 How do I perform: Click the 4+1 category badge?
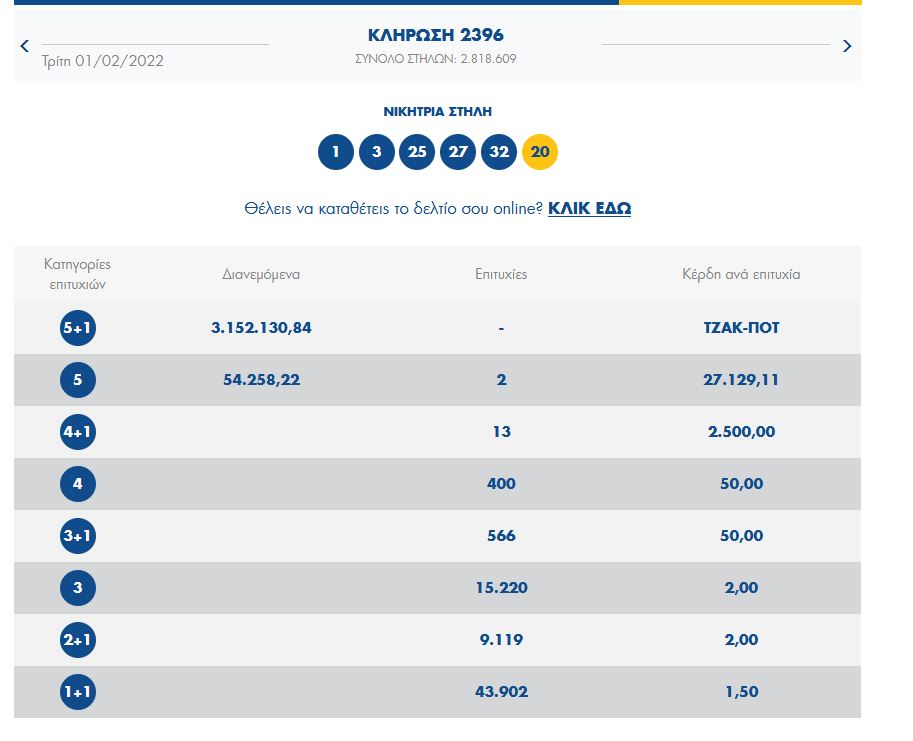78,432
